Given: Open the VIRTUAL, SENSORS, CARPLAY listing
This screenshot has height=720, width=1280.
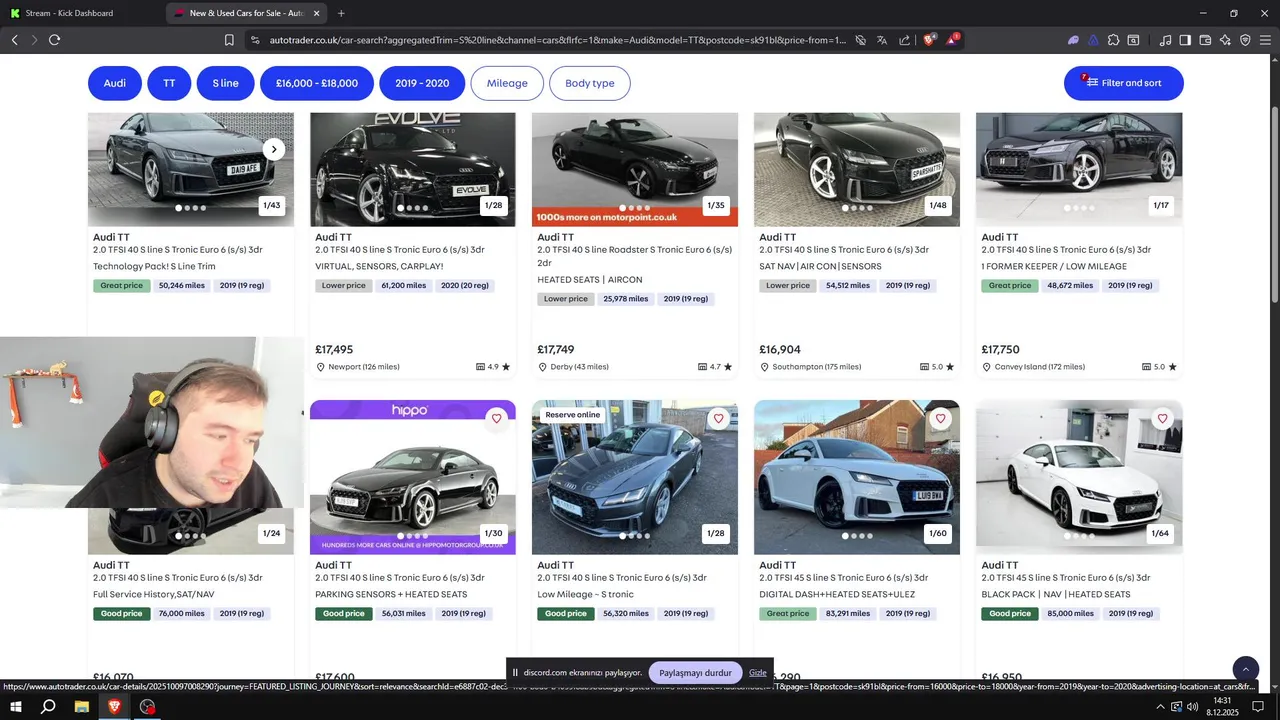Looking at the screenshot, I should pyautogui.click(x=379, y=267).
